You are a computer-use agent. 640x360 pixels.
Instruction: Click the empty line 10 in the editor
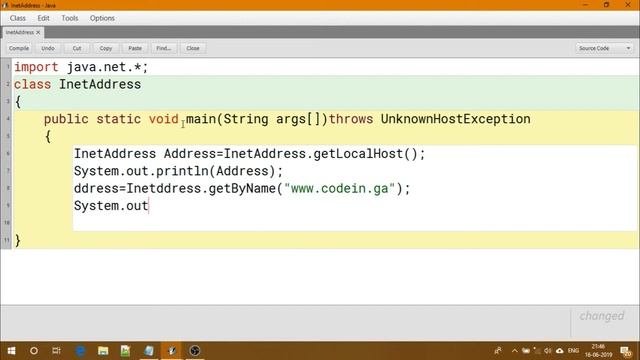(x=355, y=222)
